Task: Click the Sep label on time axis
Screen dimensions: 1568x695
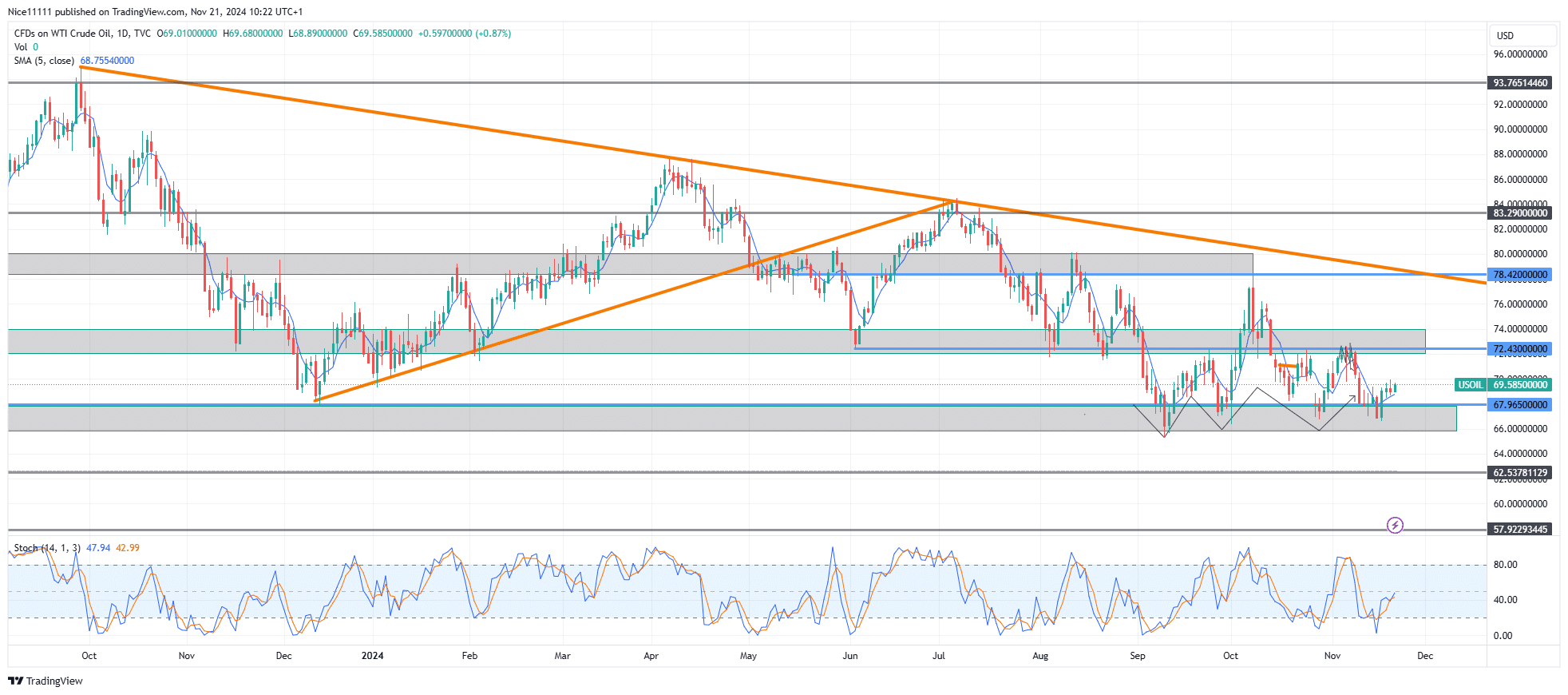Action: click(1138, 656)
